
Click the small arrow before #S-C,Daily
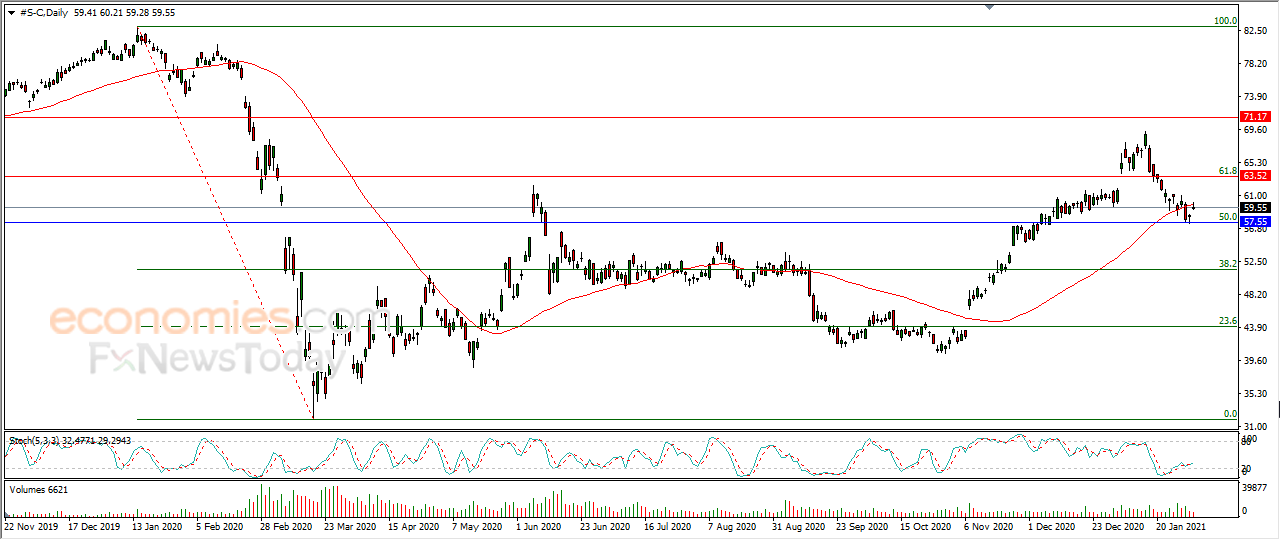pos(10,13)
